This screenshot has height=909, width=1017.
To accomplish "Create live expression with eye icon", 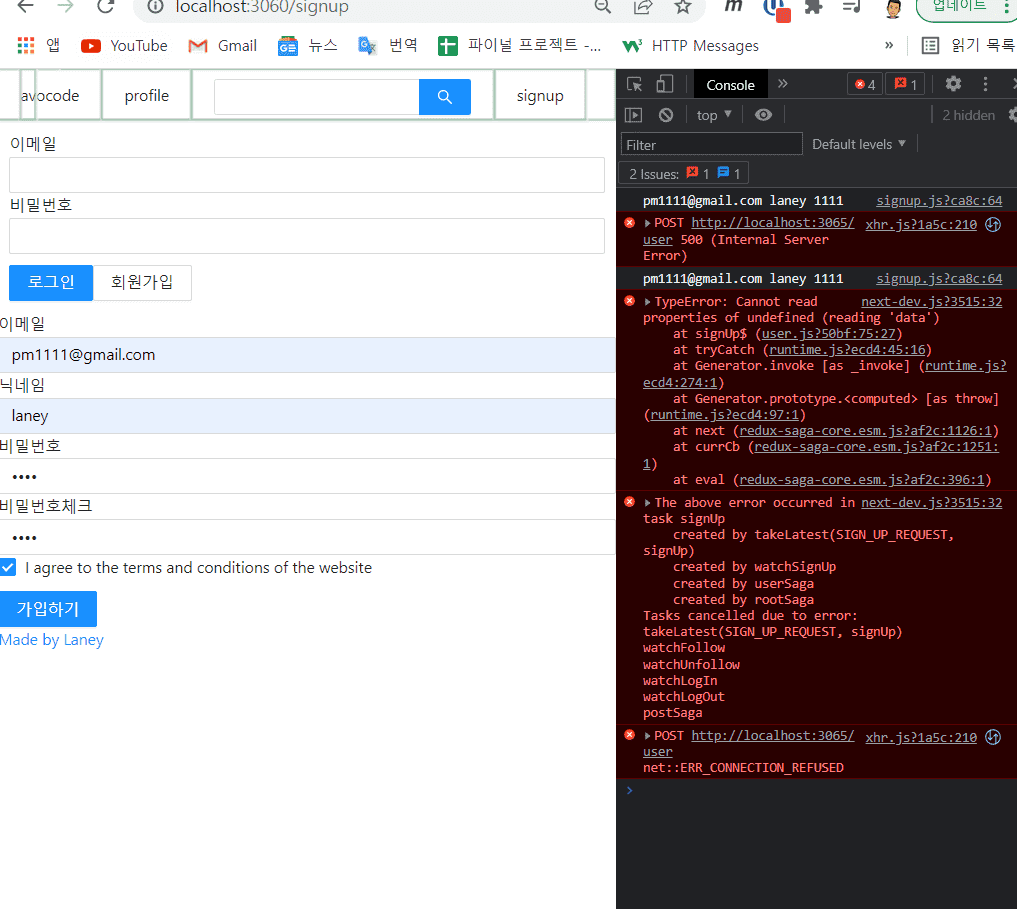I will (x=763, y=115).
